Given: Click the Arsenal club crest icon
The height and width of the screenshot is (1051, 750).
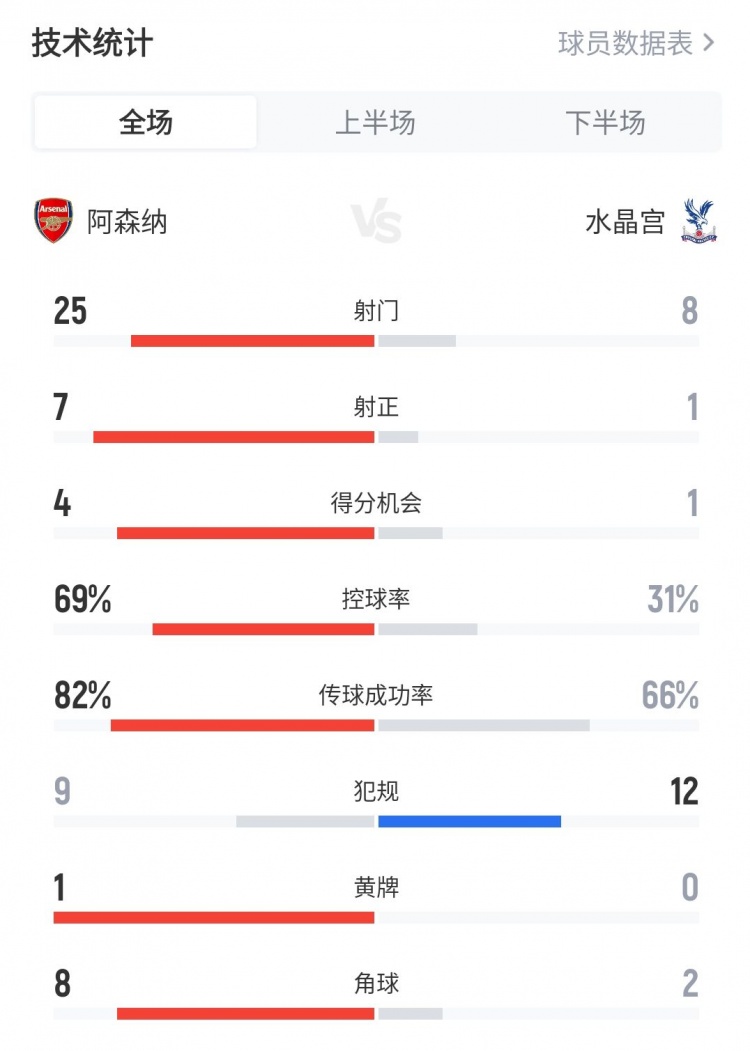Looking at the screenshot, I should (54, 221).
